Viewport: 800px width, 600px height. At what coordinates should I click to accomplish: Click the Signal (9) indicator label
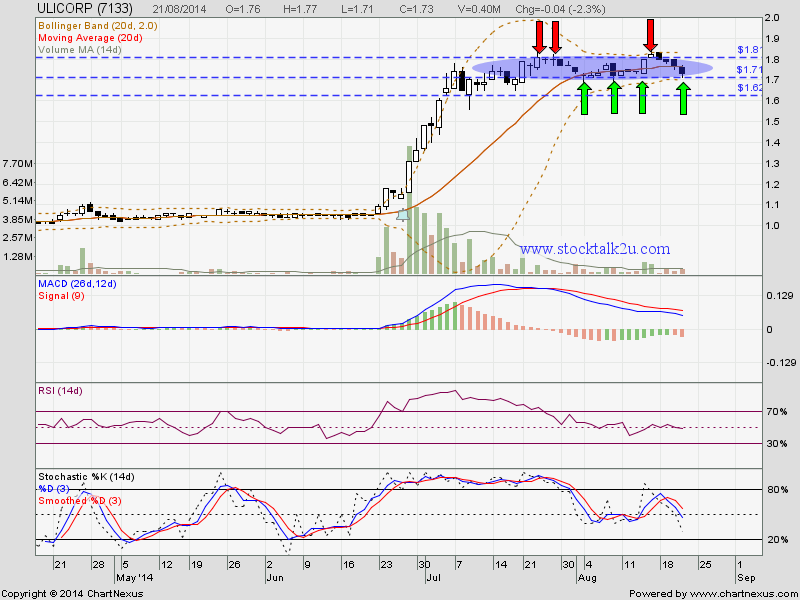[x=61, y=296]
